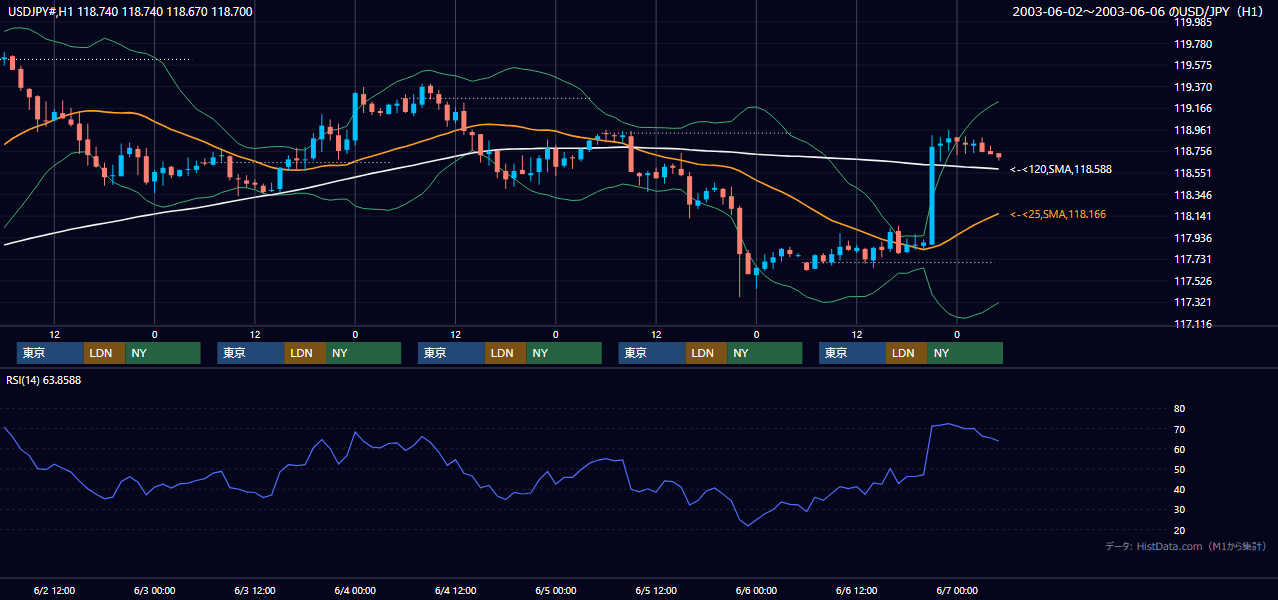Select the 119.780 price axis label

coord(1193,44)
